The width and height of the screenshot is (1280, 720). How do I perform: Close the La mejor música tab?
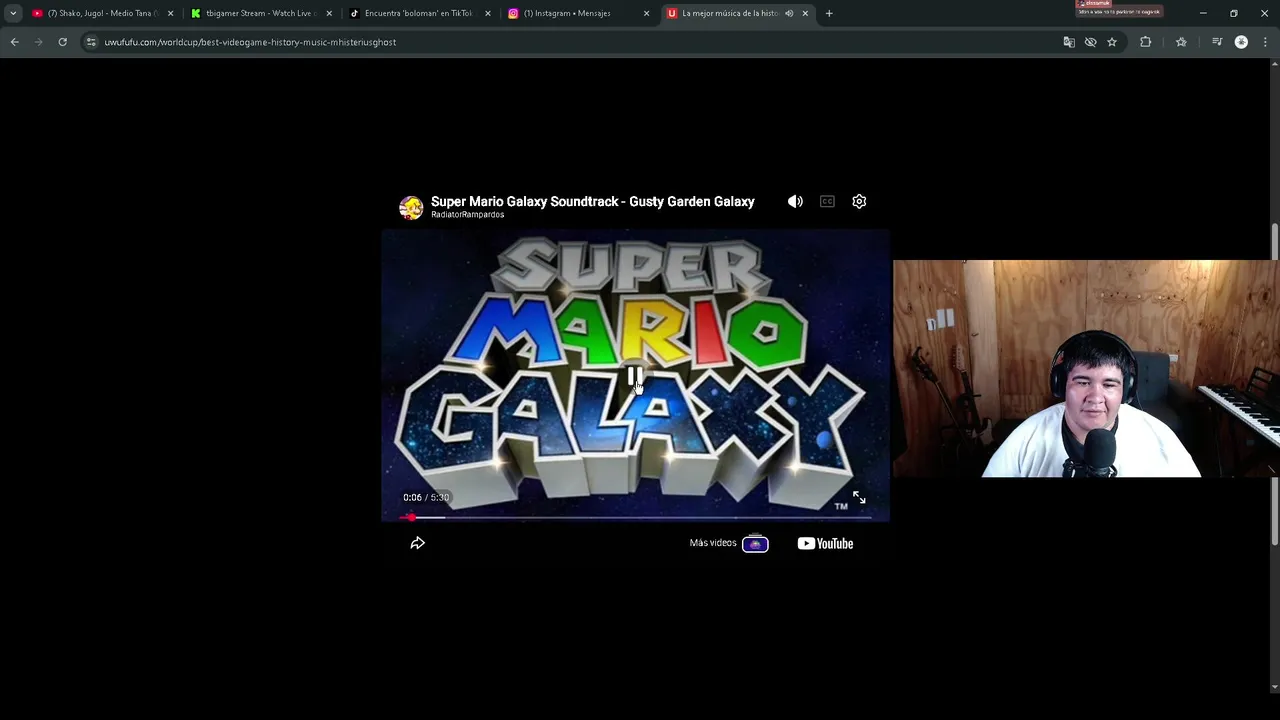click(805, 13)
